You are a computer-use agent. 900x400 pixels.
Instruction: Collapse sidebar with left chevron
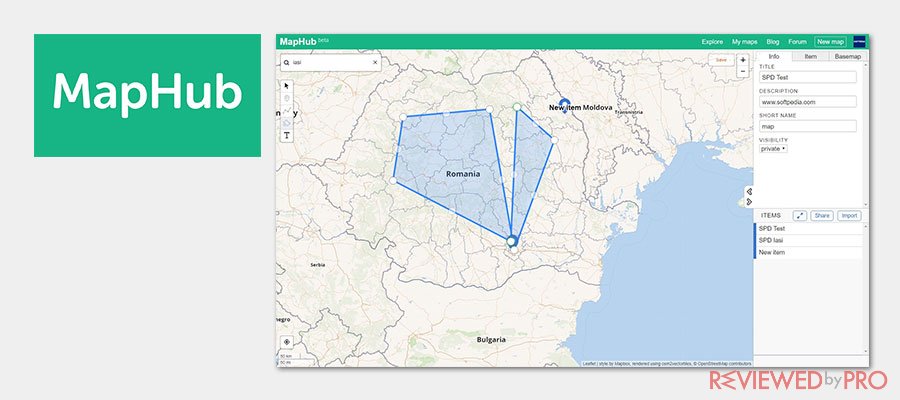(749, 191)
